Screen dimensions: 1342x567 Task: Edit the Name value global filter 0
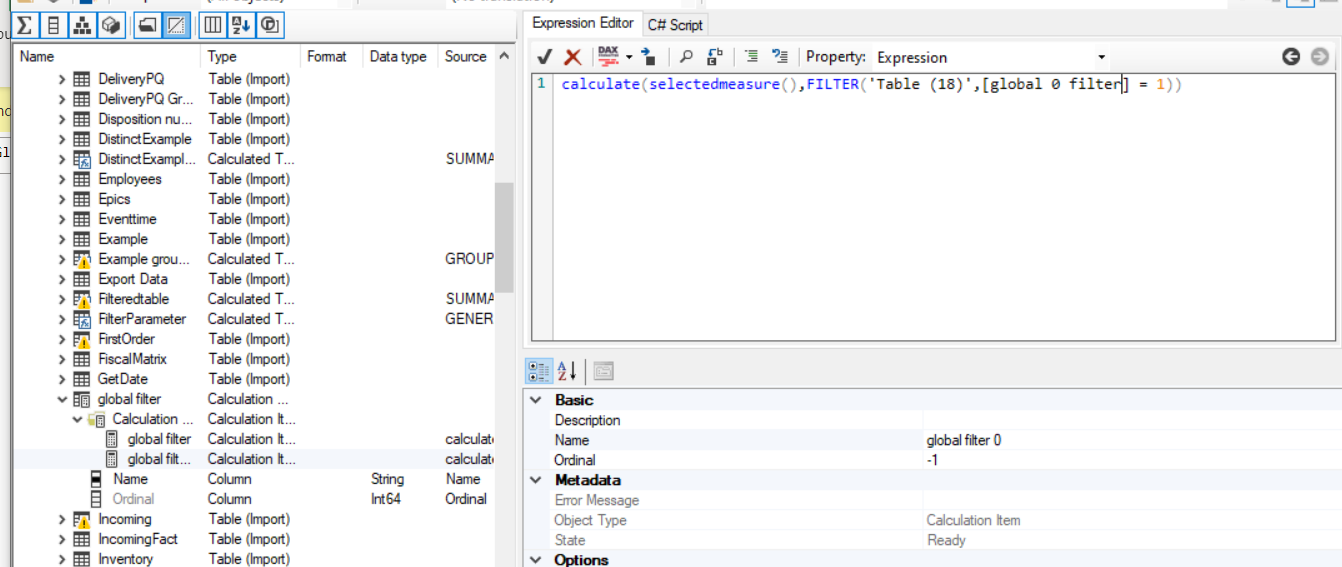point(1132,440)
